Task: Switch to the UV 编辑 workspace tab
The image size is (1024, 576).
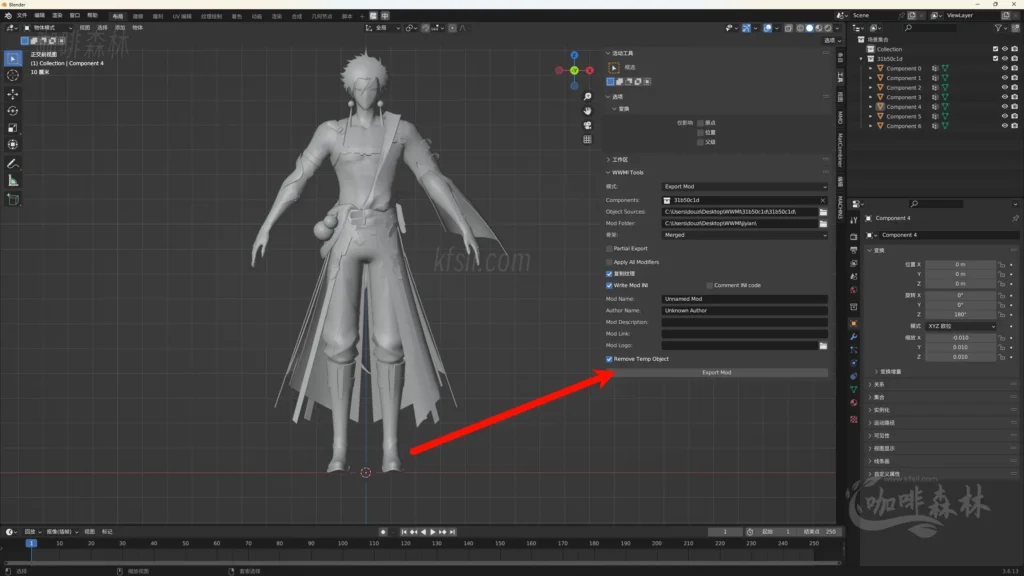Action: (182, 16)
